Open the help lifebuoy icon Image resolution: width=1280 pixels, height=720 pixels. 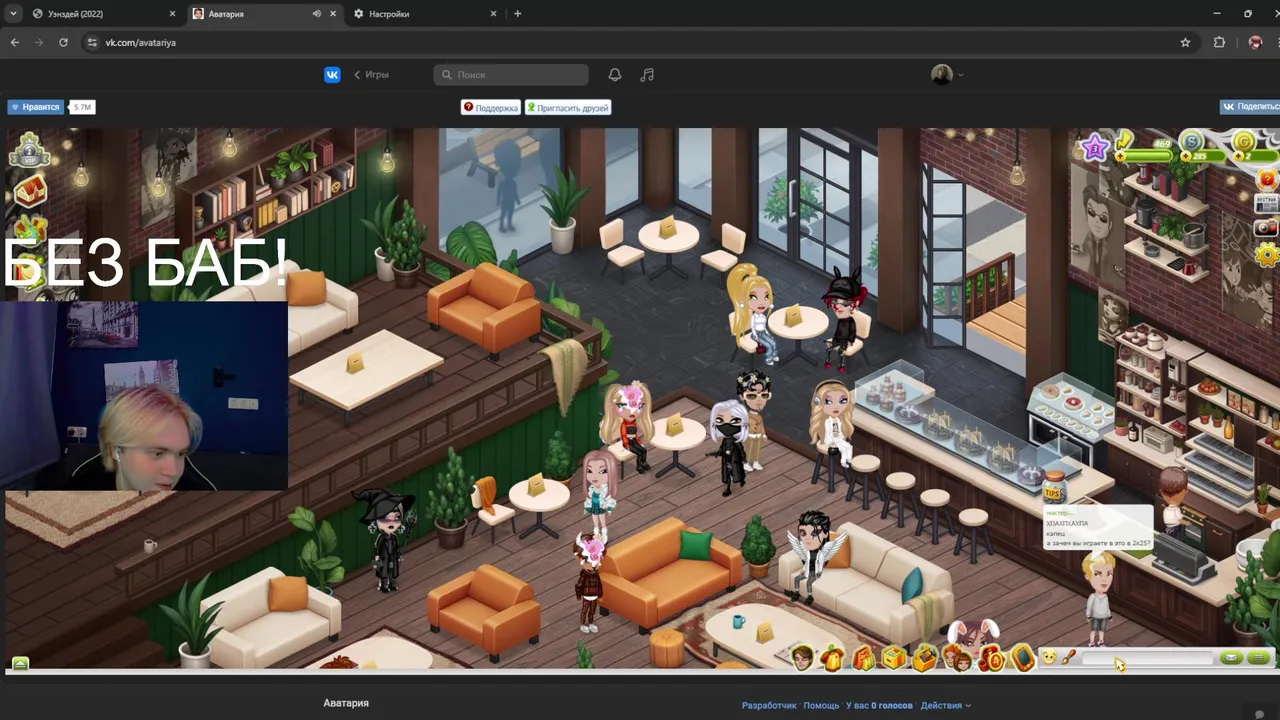[x=1267, y=180]
